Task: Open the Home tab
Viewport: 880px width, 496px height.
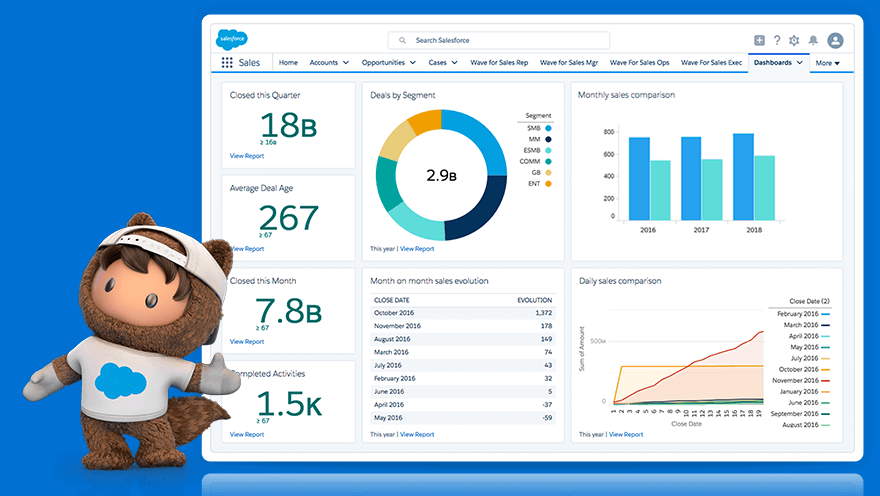Action: (288, 63)
